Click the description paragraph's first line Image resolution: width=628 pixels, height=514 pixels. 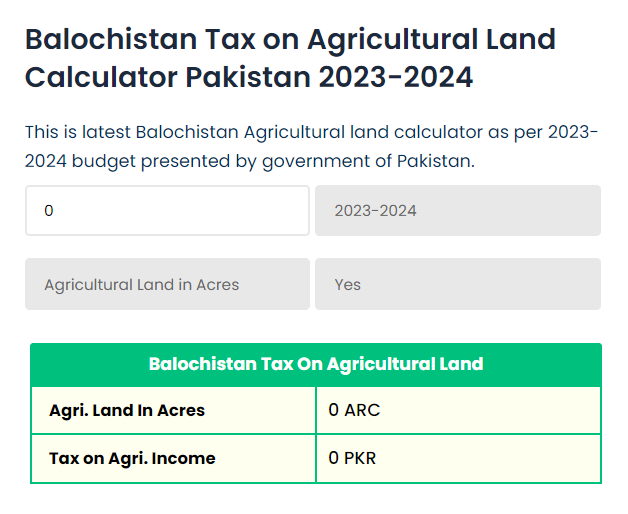(x=311, y=132)
